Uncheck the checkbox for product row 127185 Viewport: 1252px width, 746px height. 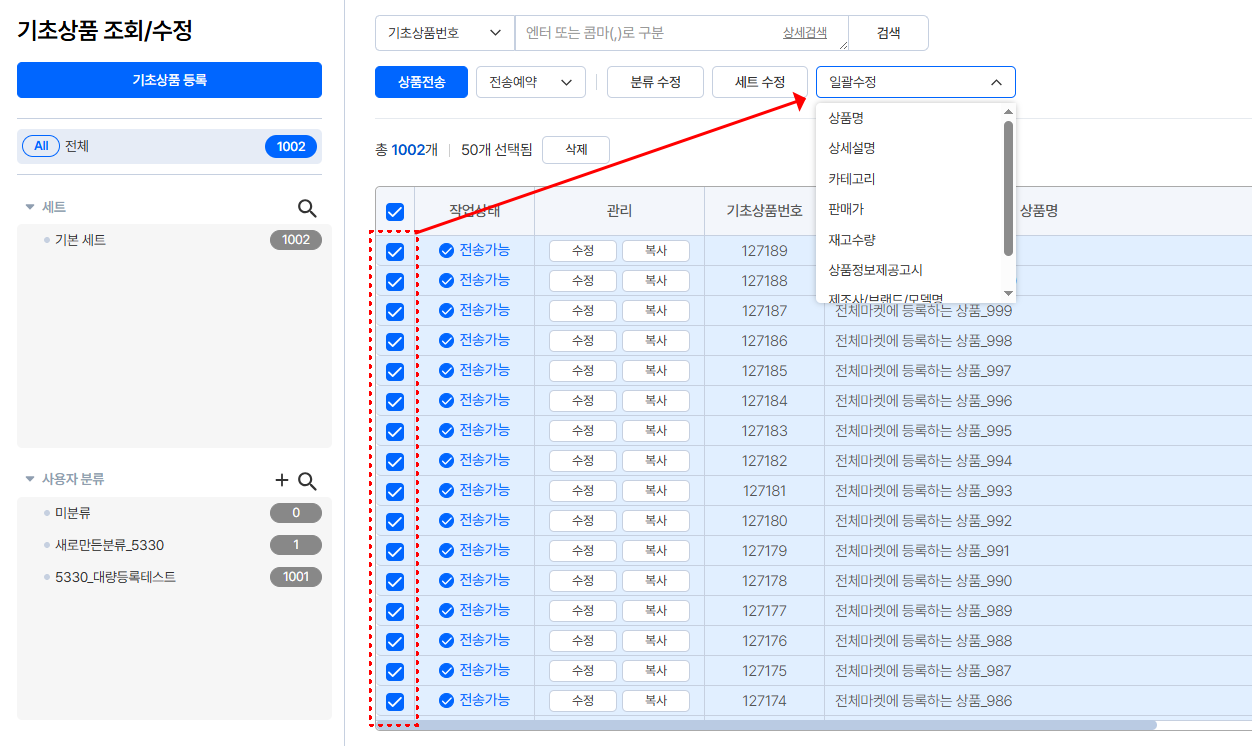395,371
